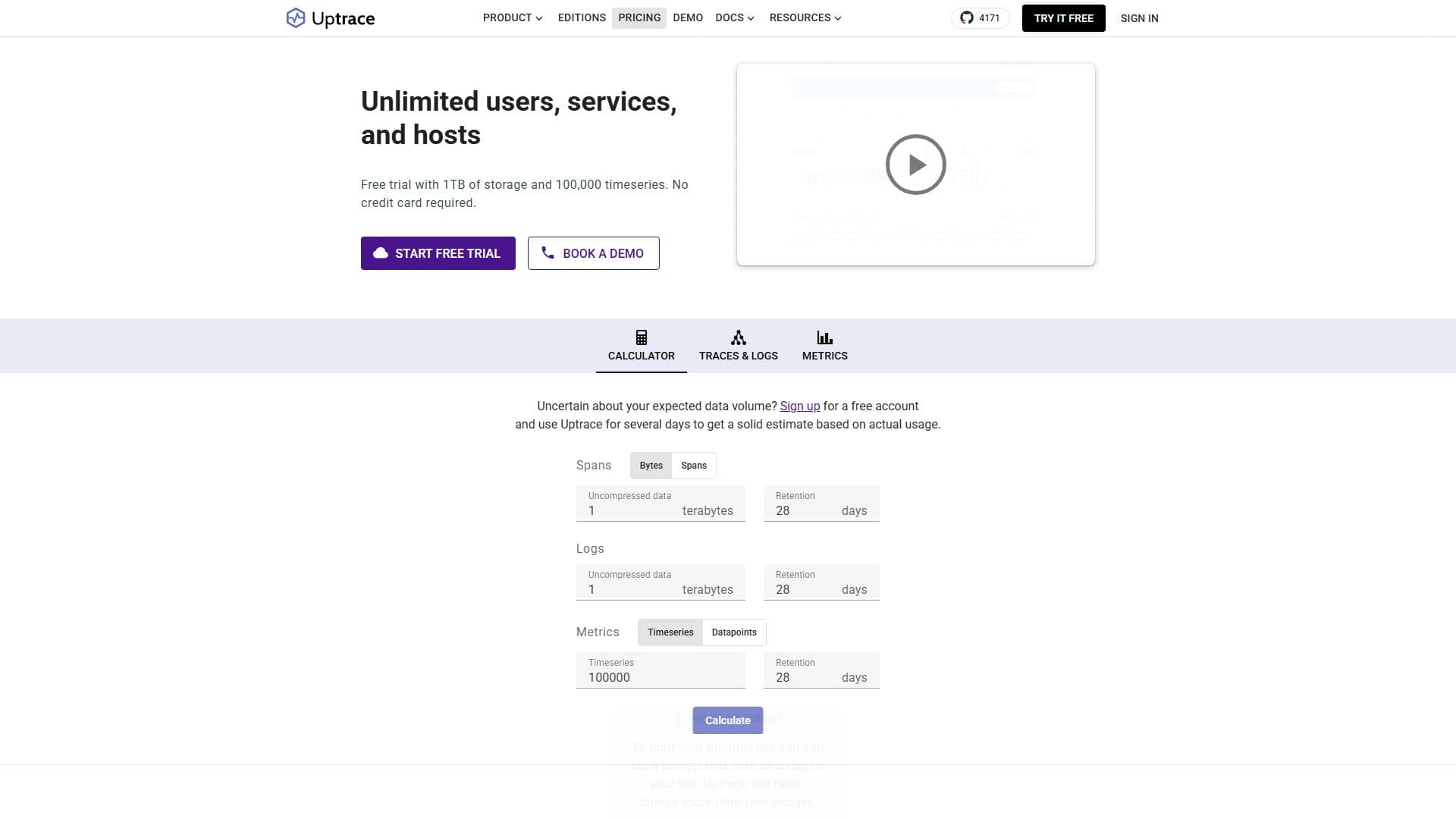Click the BOOK A DEMO button
Image resolution: width=1456 pixels, height=819 pixels.
(x=593, y=253)
